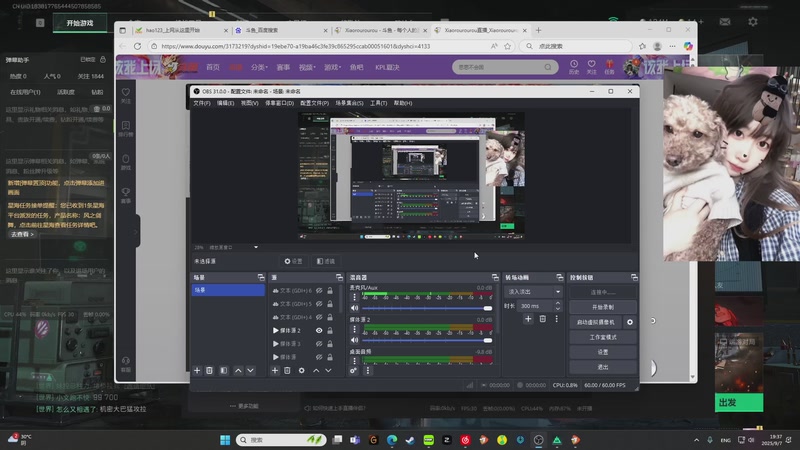Show the 文本 (GDI+) 6 source

319,290
